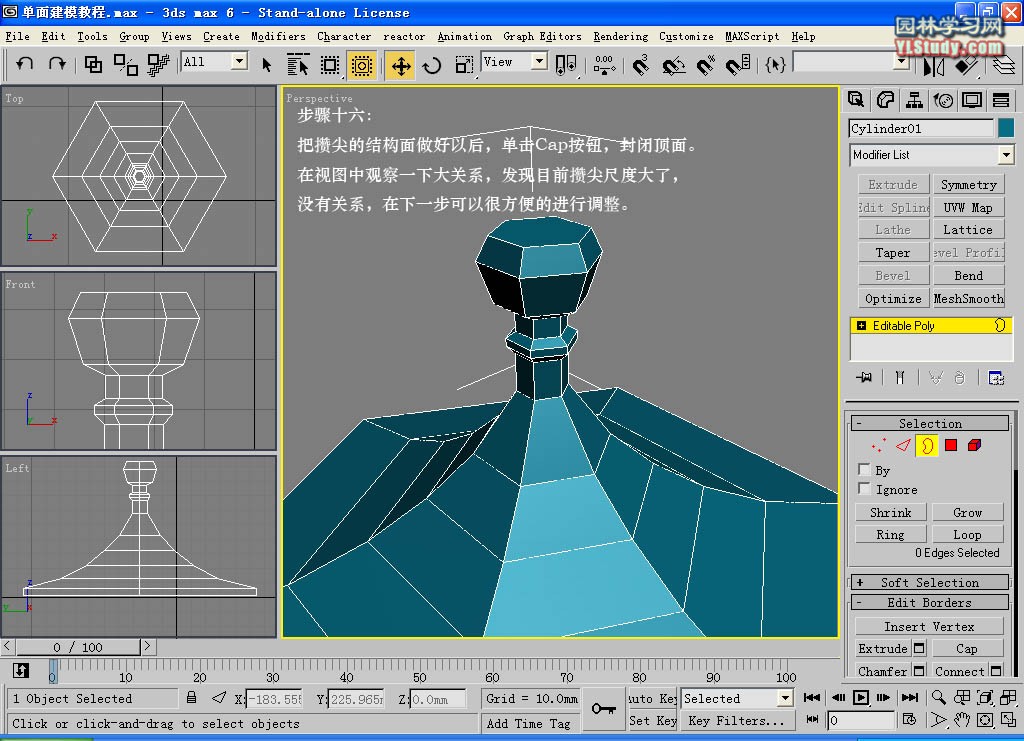Click the current frame number field
The height and width of the screenshot is (741, 1024).
861,720
